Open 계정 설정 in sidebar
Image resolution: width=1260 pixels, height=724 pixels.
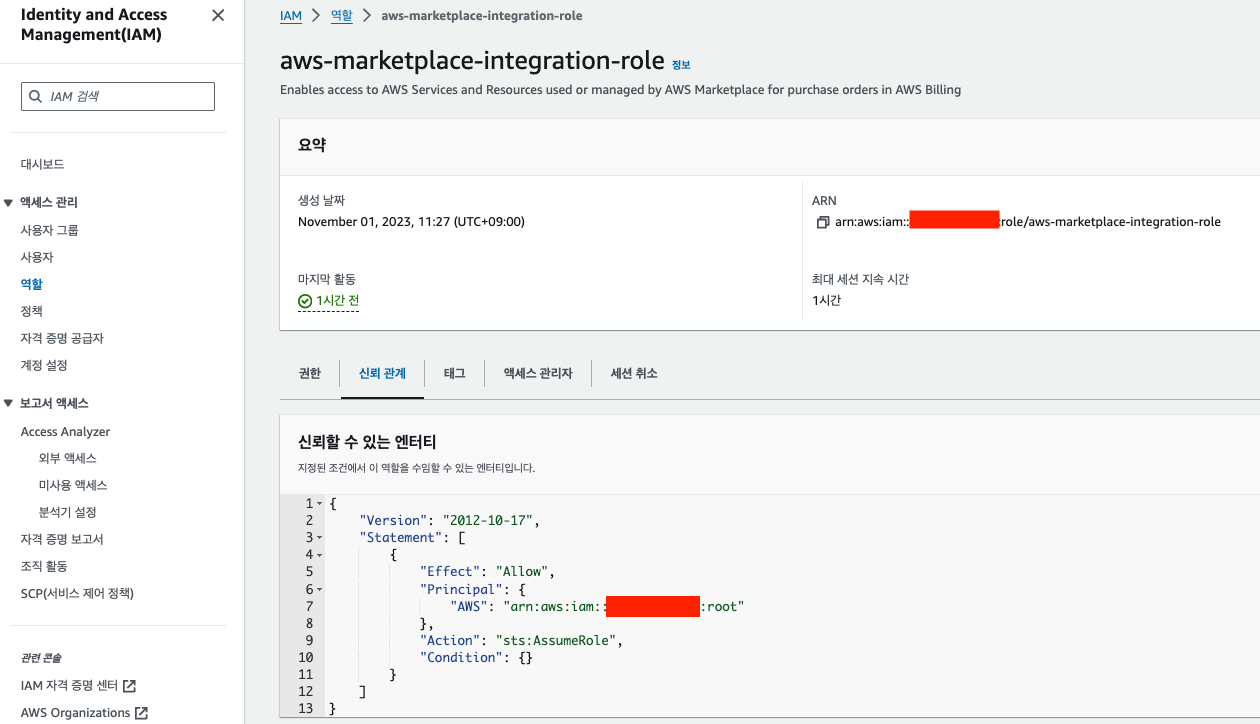coord(44,365)
